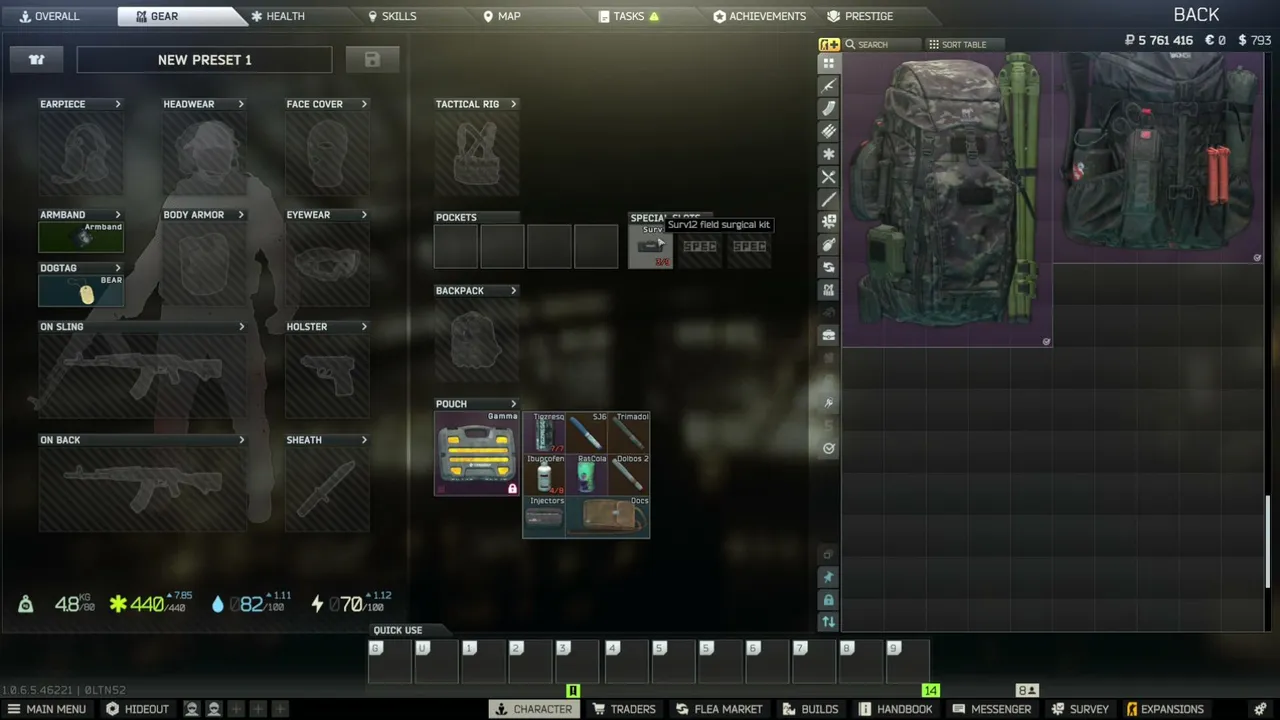Open the Main Menu

47,709
